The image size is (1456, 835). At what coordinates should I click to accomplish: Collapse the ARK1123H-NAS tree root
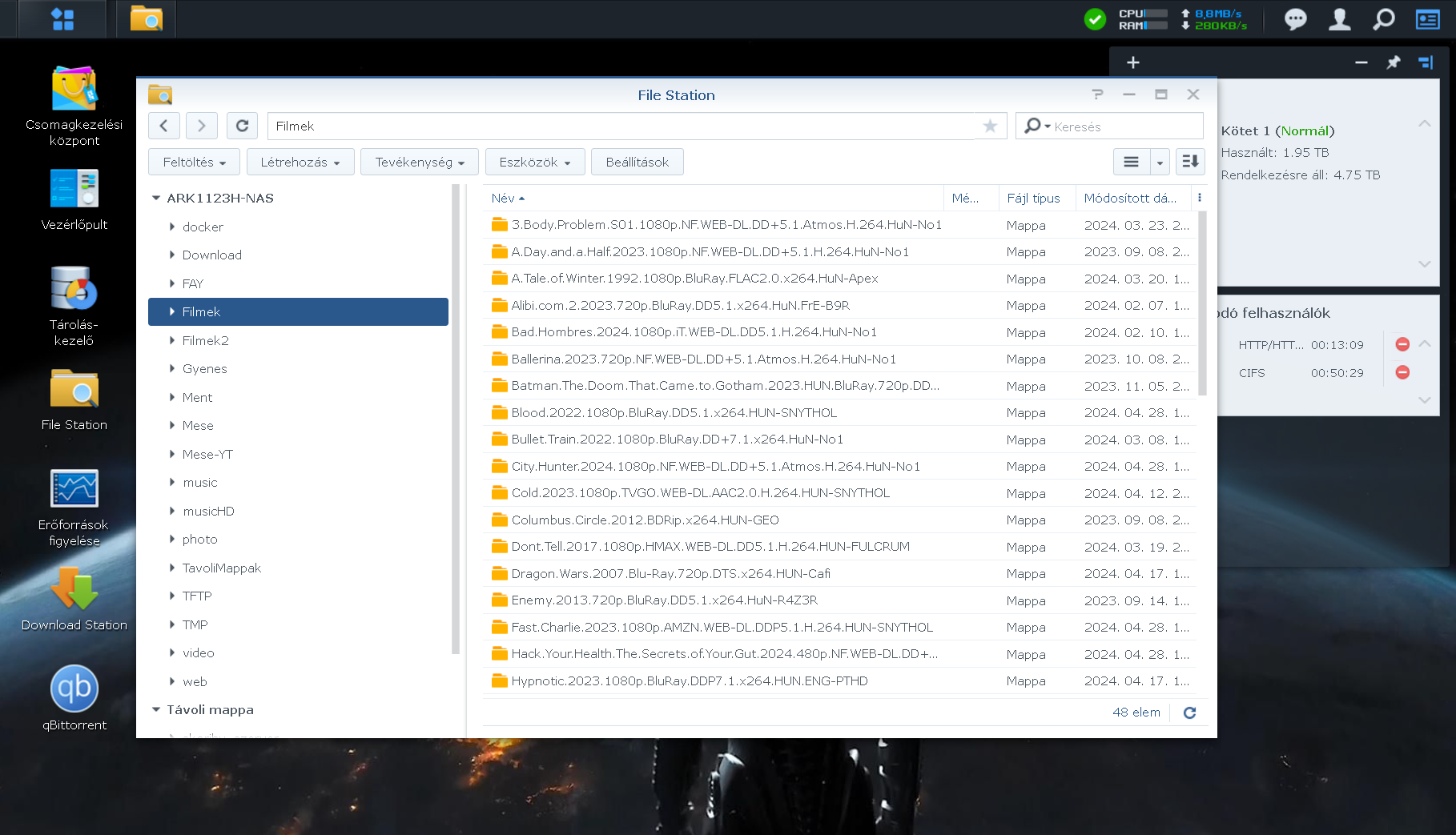[x=156, y=198]
